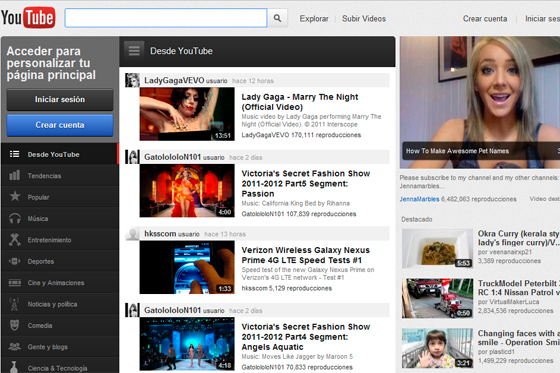Click hksscom 5,129 reproducciones text

(286, 288)
